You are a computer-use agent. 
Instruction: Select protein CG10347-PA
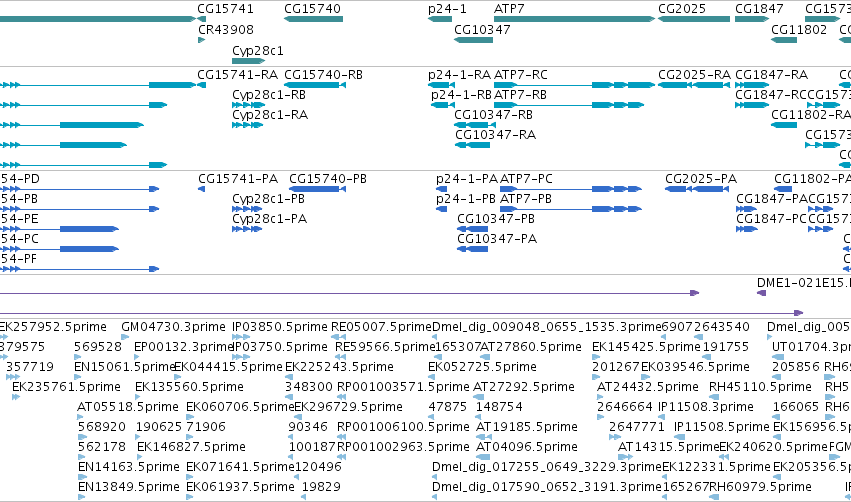point(497,239)
